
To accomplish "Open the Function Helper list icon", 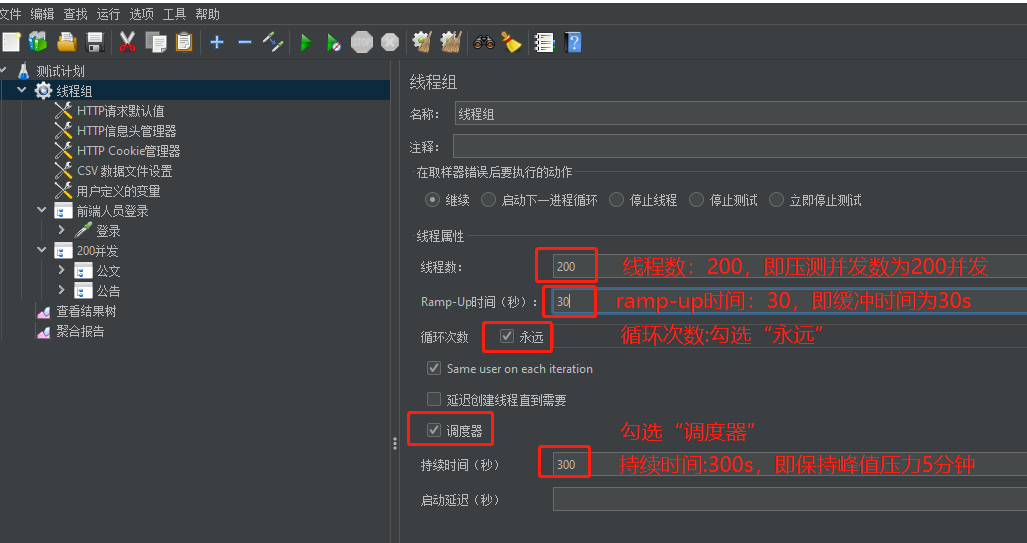I will coord(544,43).
